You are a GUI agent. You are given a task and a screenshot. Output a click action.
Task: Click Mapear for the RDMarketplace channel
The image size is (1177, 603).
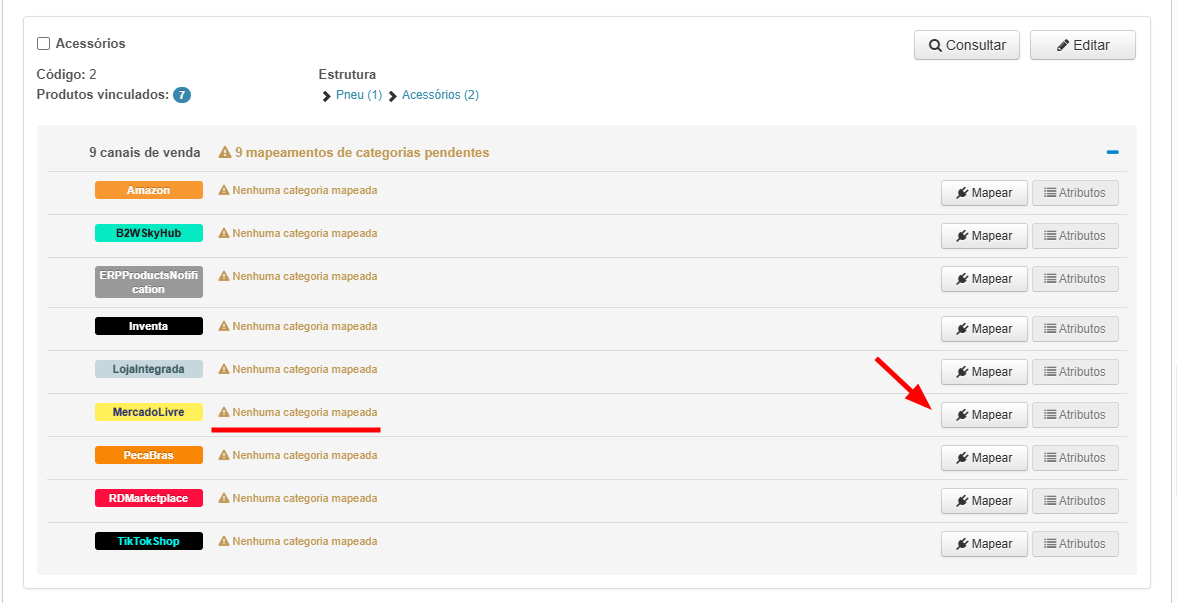coord(984,501)
